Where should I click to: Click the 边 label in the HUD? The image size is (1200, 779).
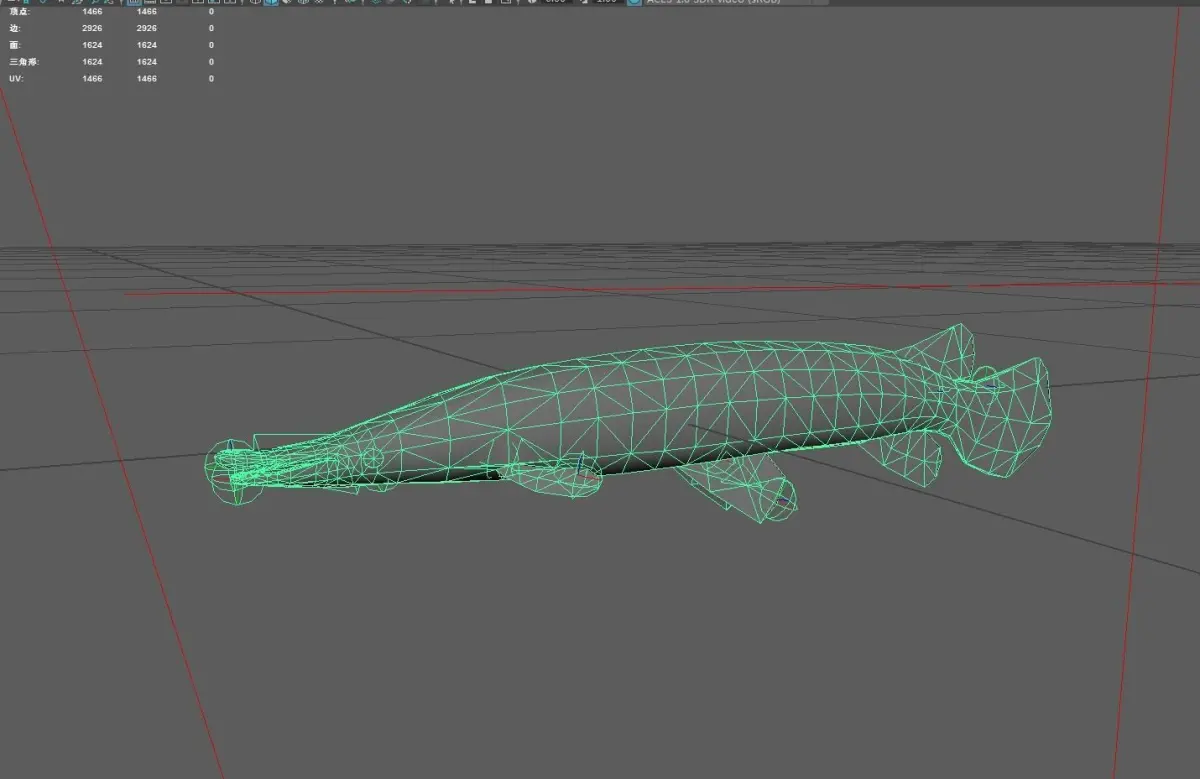click(14, 28)
